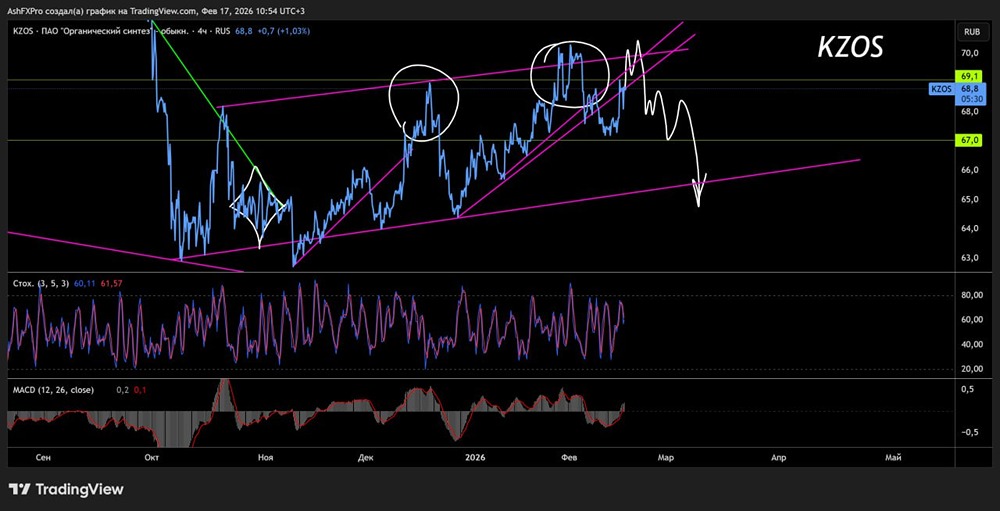Click the 40,00 stochastic axis label
This screenshot has height=511, width=1000.
(972, 344)
